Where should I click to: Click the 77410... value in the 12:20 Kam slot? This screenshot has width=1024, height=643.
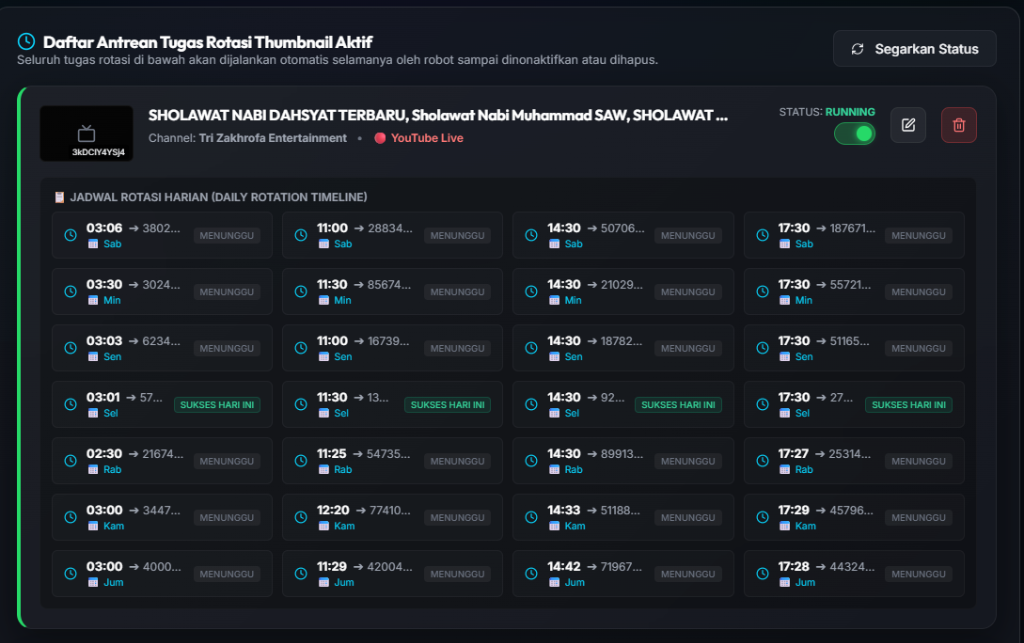point(390,510)
